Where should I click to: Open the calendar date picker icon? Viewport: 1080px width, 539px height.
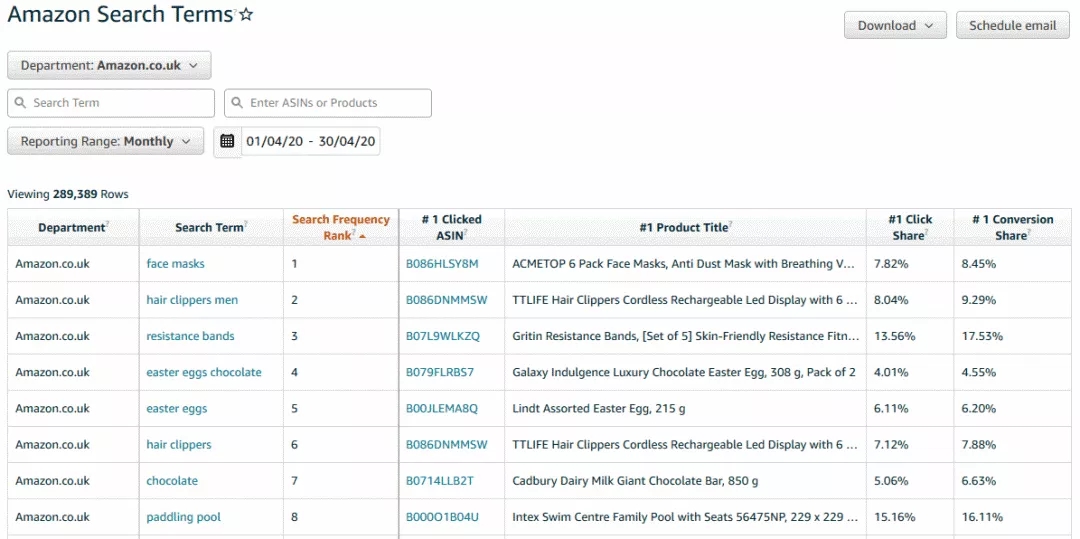point(227,141)
